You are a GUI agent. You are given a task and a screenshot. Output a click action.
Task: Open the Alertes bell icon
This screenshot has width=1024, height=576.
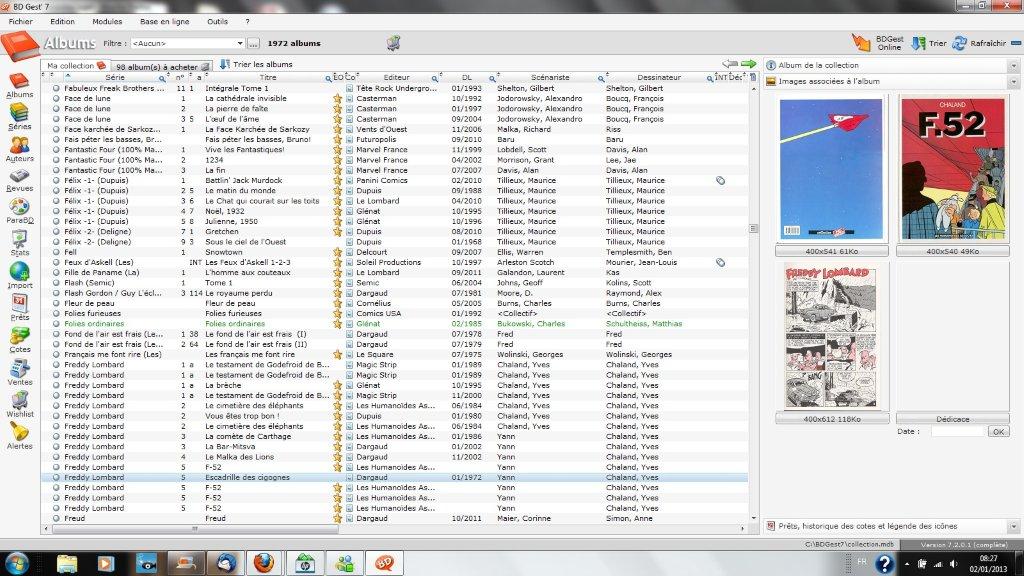pos(18,434)
